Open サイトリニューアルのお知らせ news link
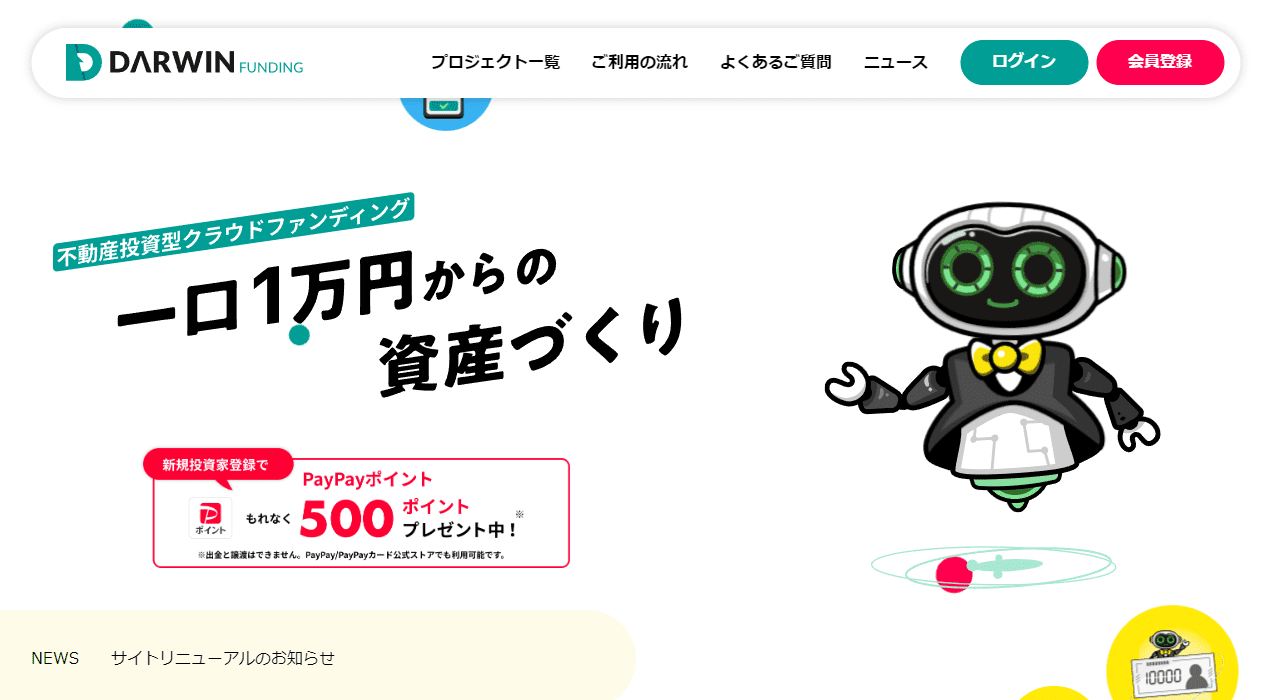This screenshot has height=700, width=1262. tap(223, 658)
